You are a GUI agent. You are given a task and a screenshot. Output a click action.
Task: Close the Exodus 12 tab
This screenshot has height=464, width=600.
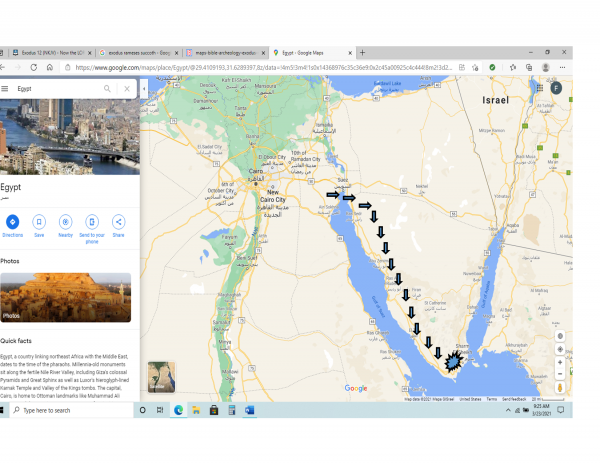point(90,53)
